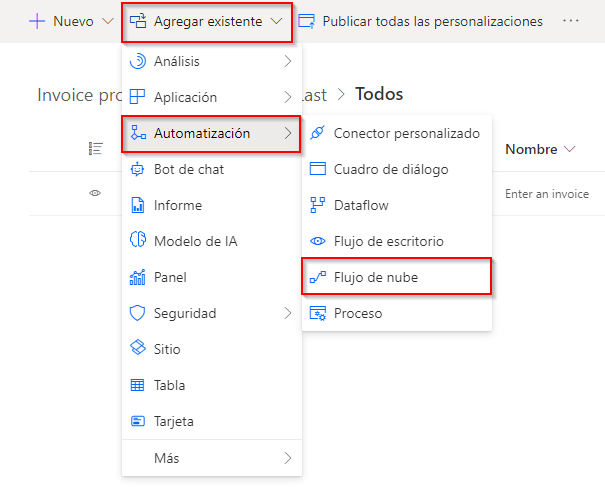The height and width of the screenshot is (502, 605).
Task: Select Flujo de nube menu item
Action: pos(396,277)
